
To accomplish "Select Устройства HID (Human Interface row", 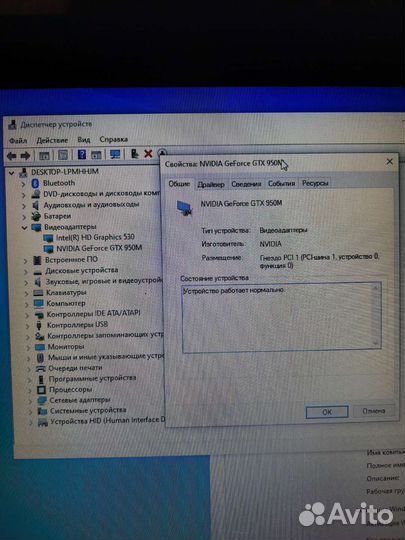I will [108, 420].
